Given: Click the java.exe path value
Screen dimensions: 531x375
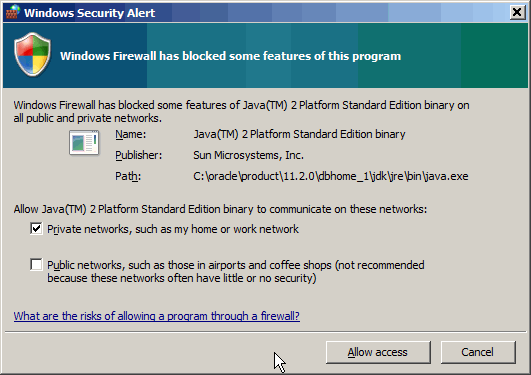Looking at the screenshot, I should coord(331,176).
